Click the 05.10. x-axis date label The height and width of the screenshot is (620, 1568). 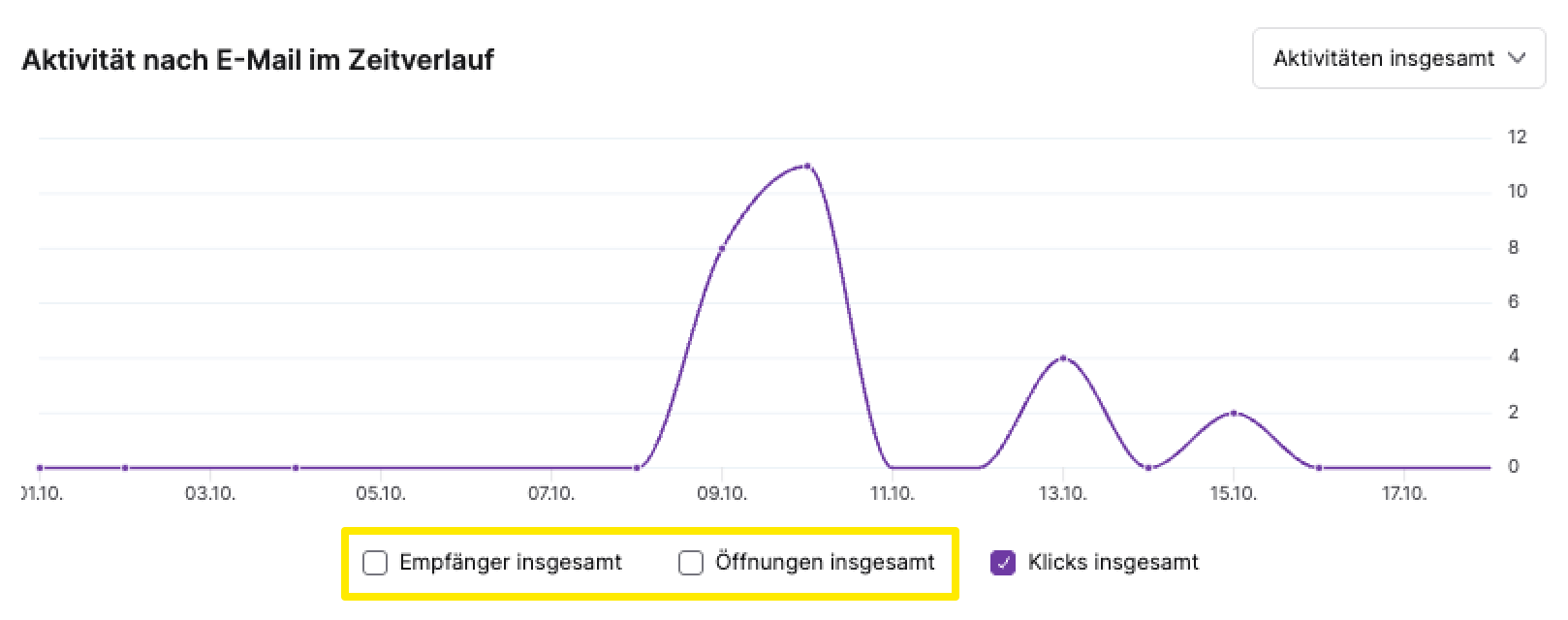381,494
